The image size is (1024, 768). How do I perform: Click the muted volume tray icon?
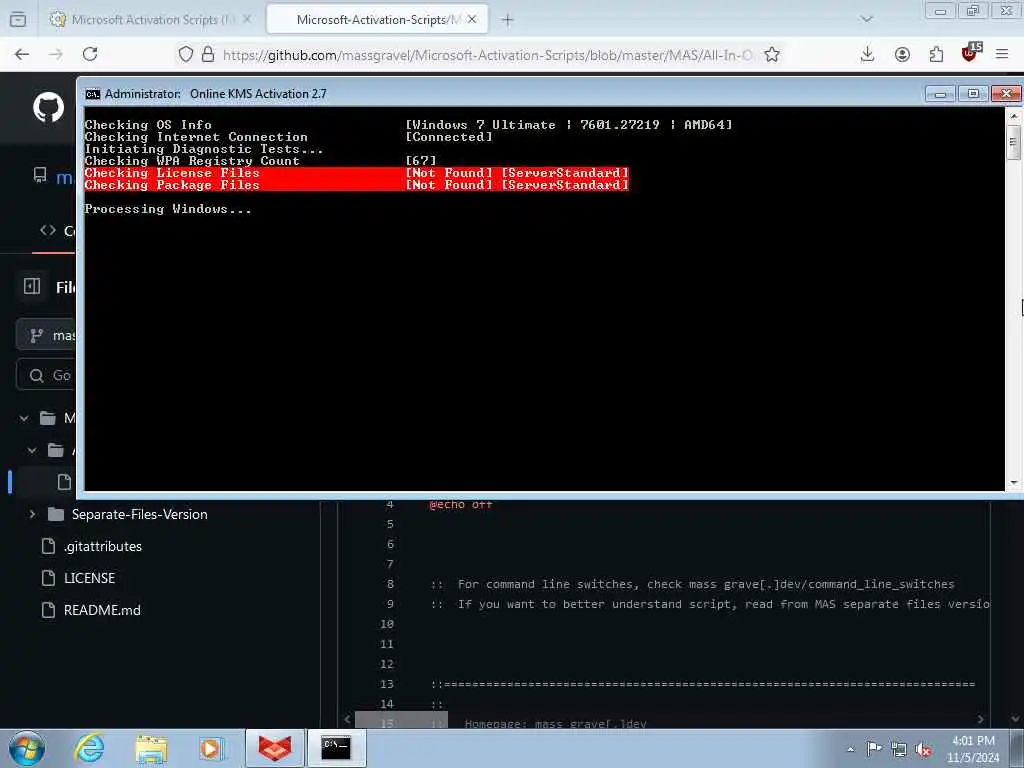tap(923, 750)
